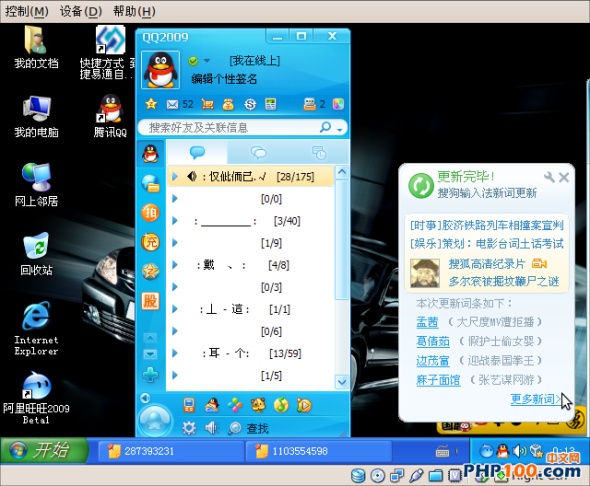Switch to the contacts chat-bubble tab

pyautogui.click(x=197, y=152)
